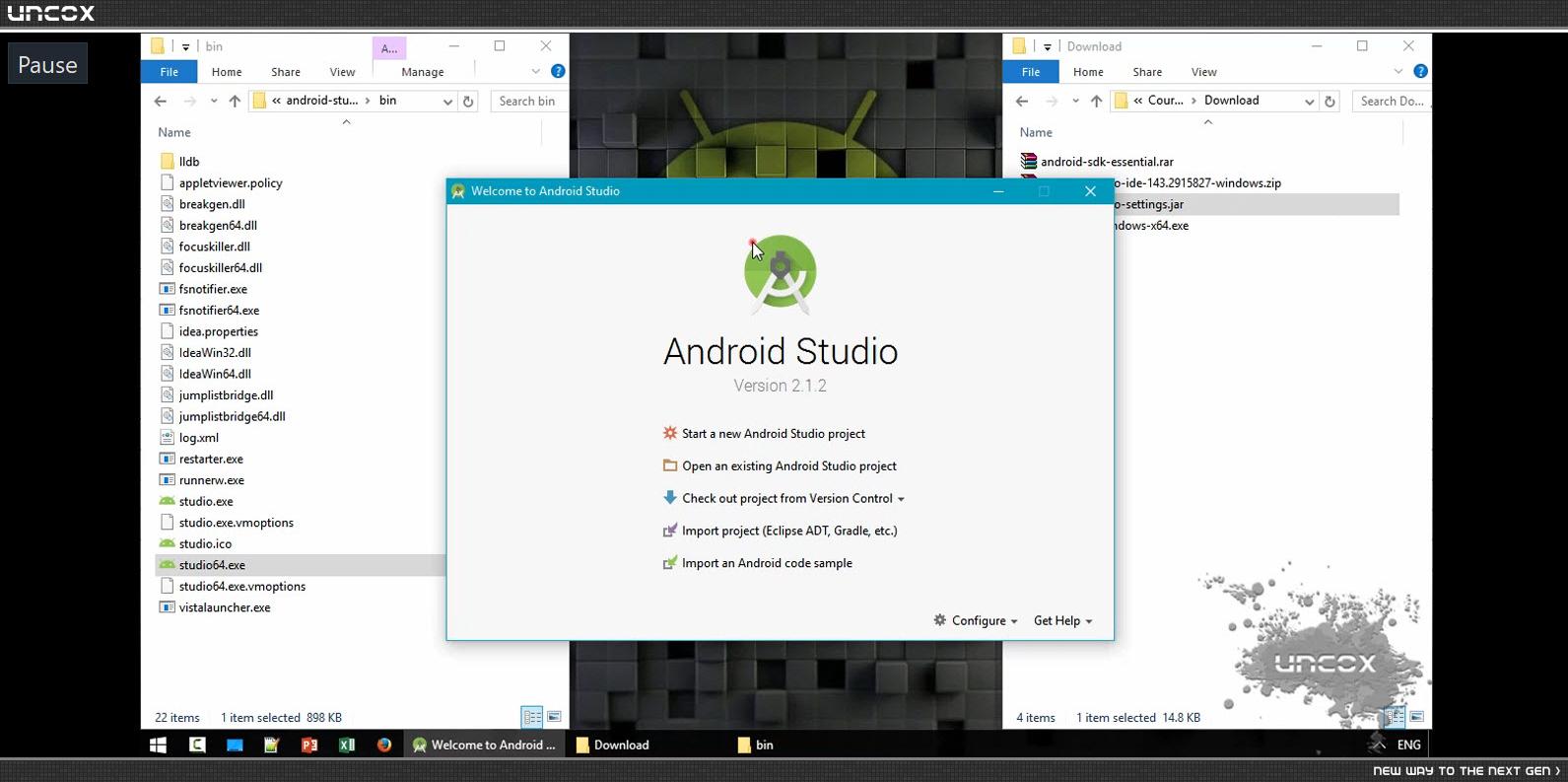Switch to Welcome to Android taskbar window

click(x=485, y=746)
